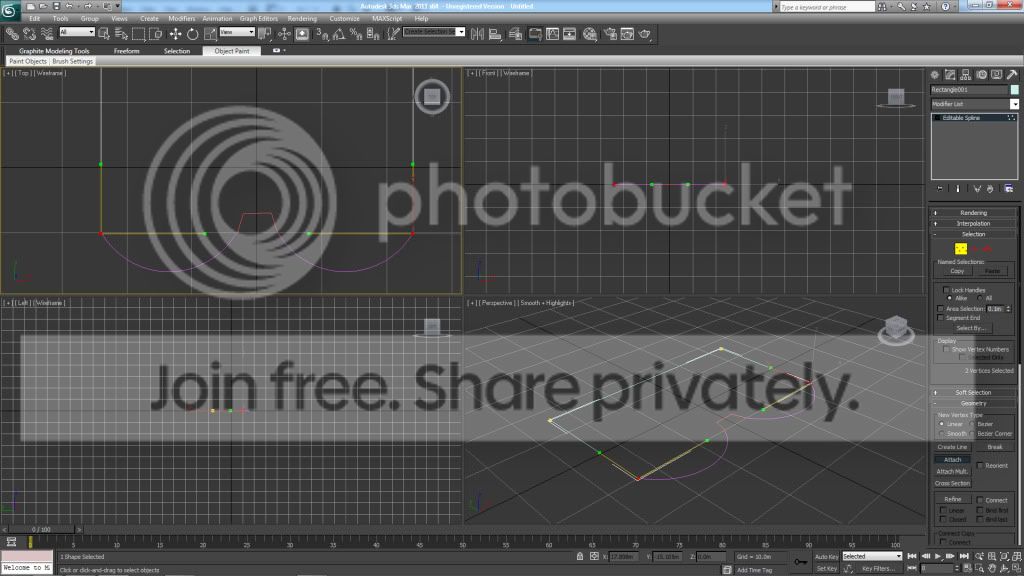Viewport: 1024px width, 576px height.
Task: Click the Save file icon in title bar
Action: (56, 6)
